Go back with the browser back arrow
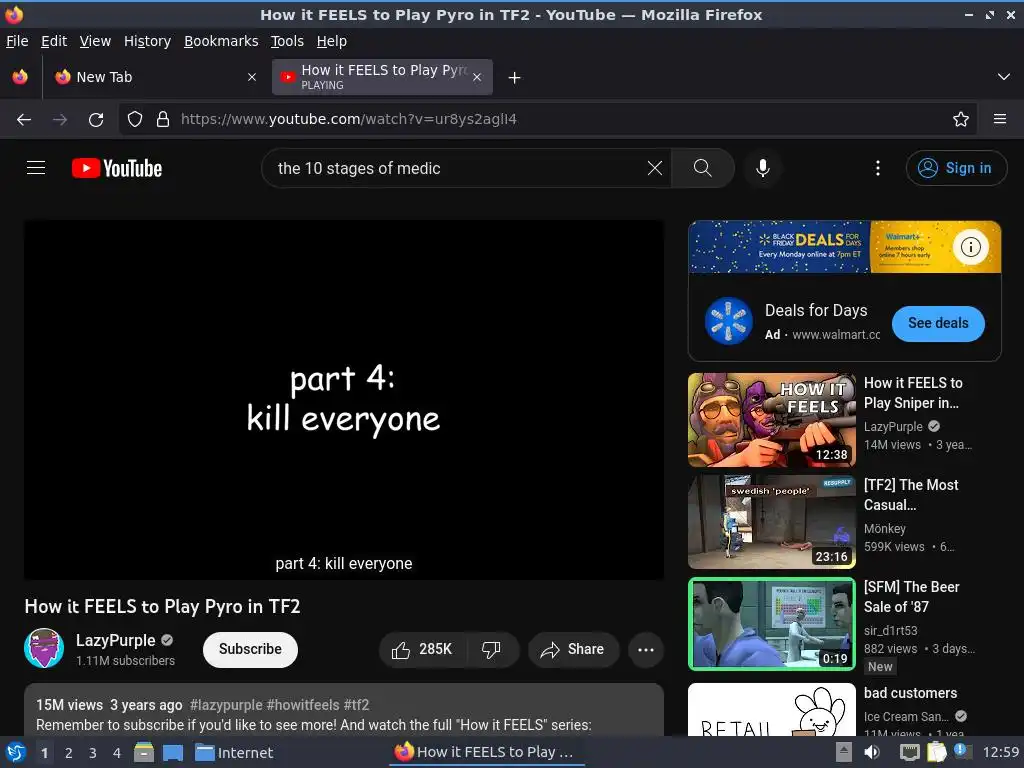 24,120
